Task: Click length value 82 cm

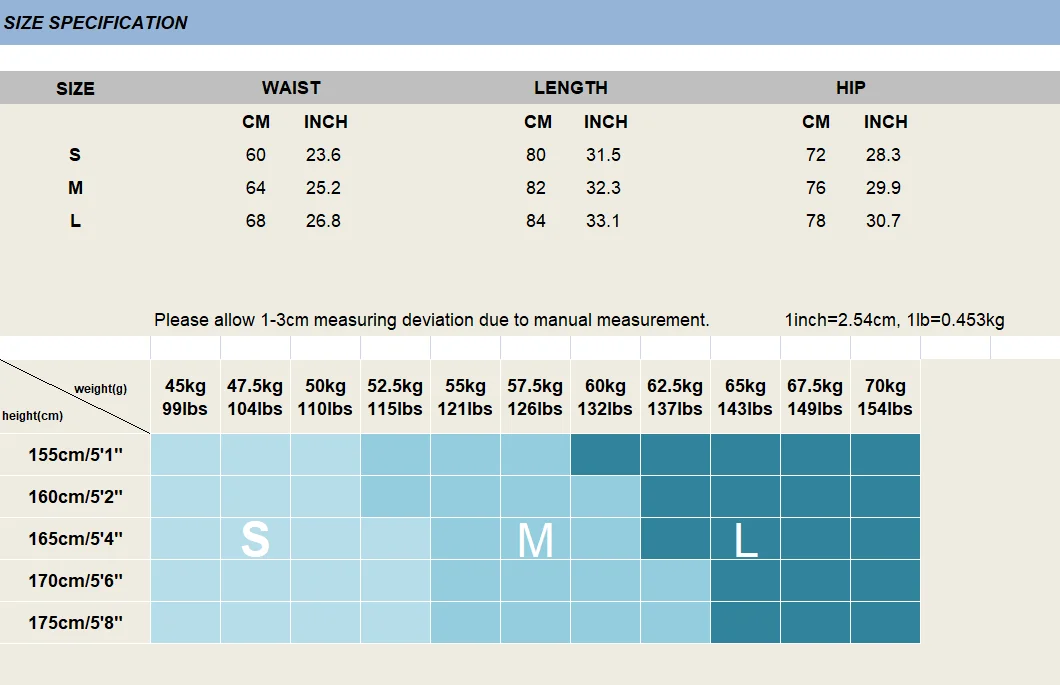Action: coord(536,188)
